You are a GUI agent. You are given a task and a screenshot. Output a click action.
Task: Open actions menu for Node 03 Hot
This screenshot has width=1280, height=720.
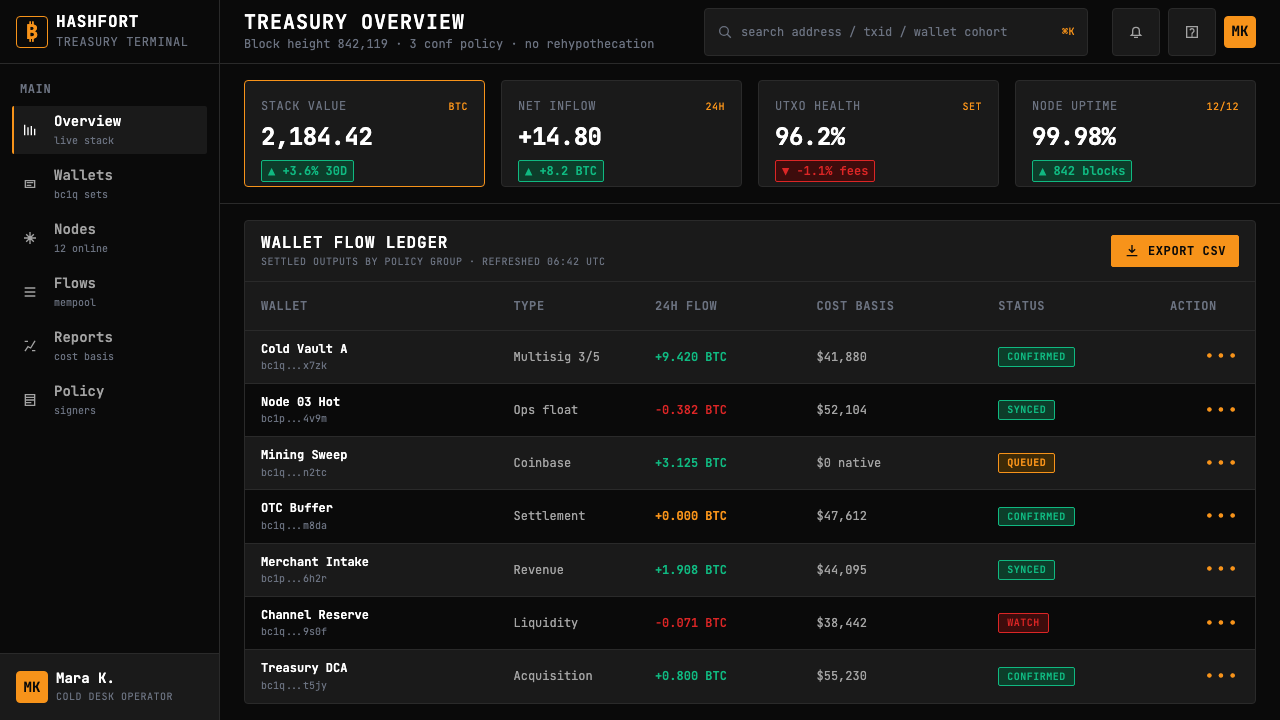click(x=1221, y=410)
